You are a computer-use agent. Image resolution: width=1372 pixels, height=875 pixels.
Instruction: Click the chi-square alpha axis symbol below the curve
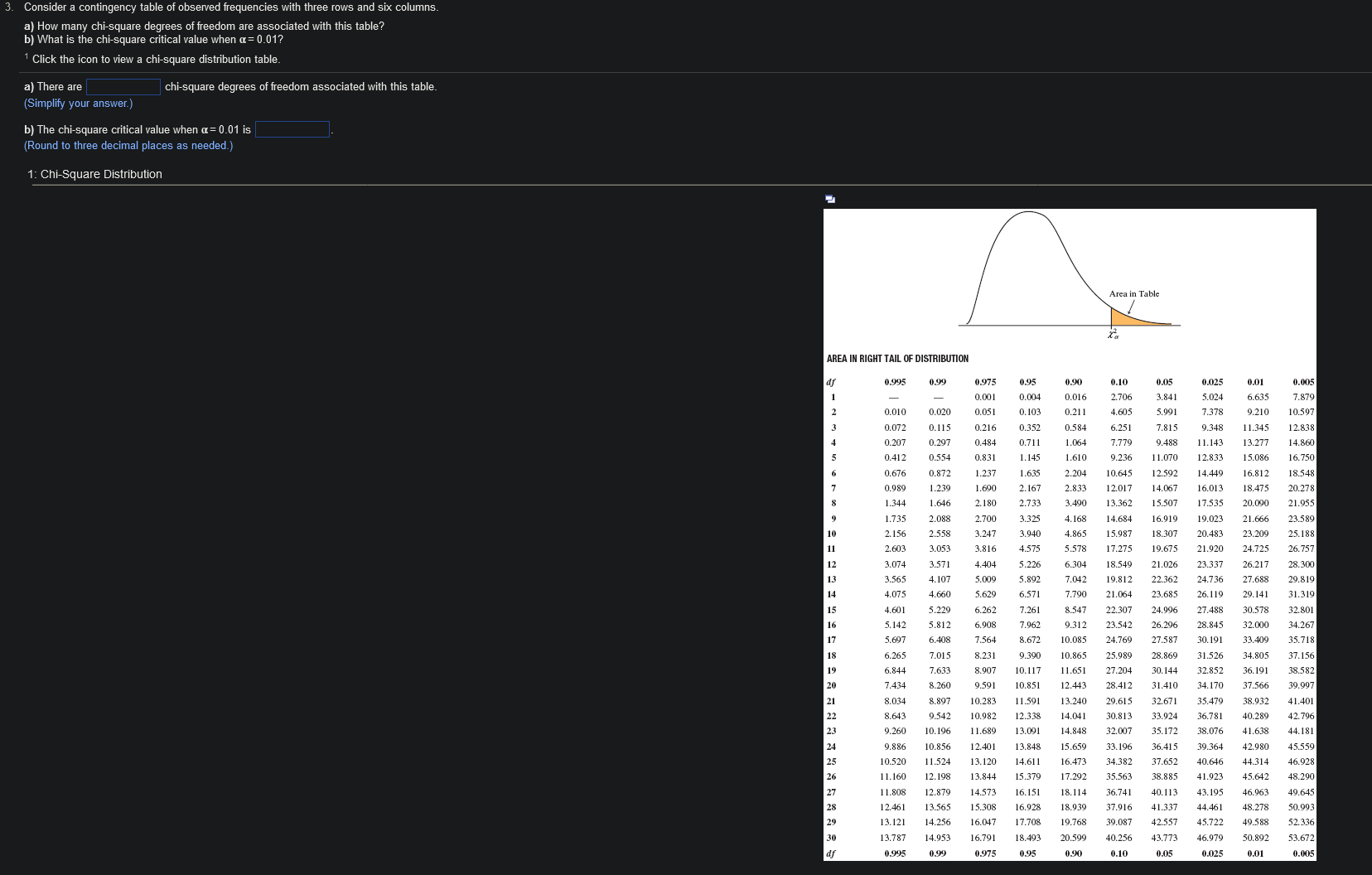click(x=1114, y=336)
